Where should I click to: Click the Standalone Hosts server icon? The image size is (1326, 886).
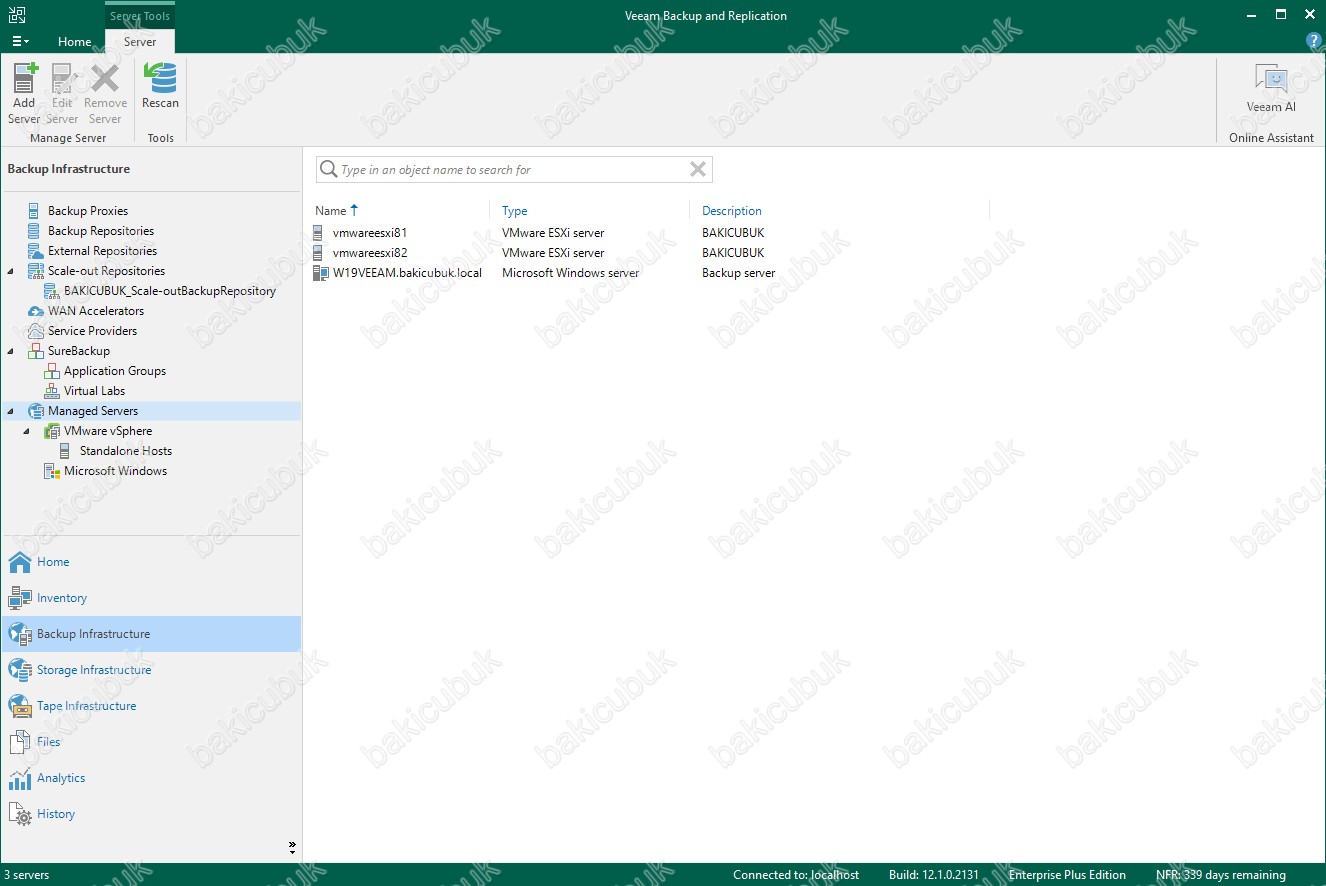[65, 451]
